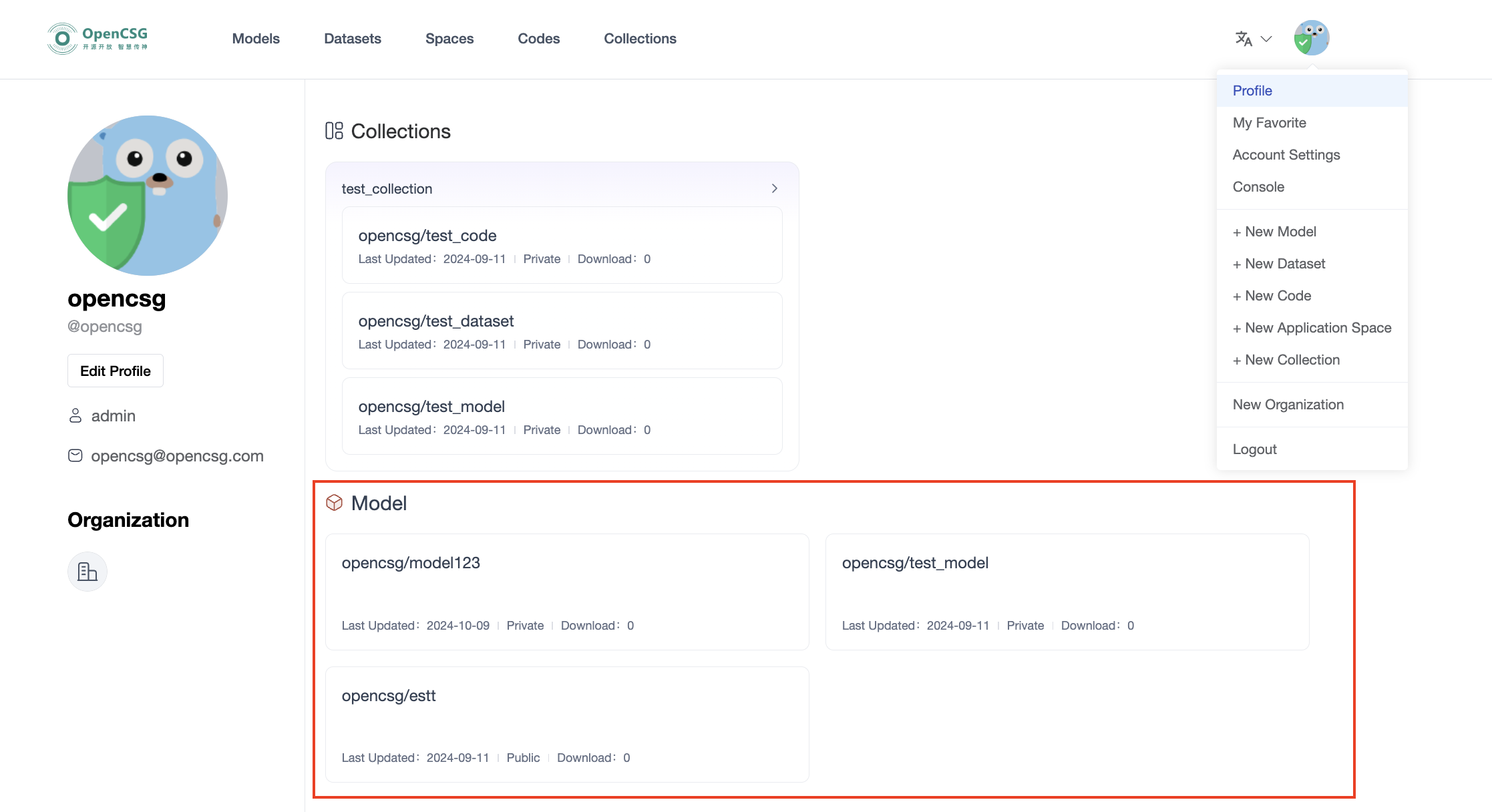Viewport: 1492px width, 812px height.
Task: Click the language switcher icon
Action: coord(1243,39)
